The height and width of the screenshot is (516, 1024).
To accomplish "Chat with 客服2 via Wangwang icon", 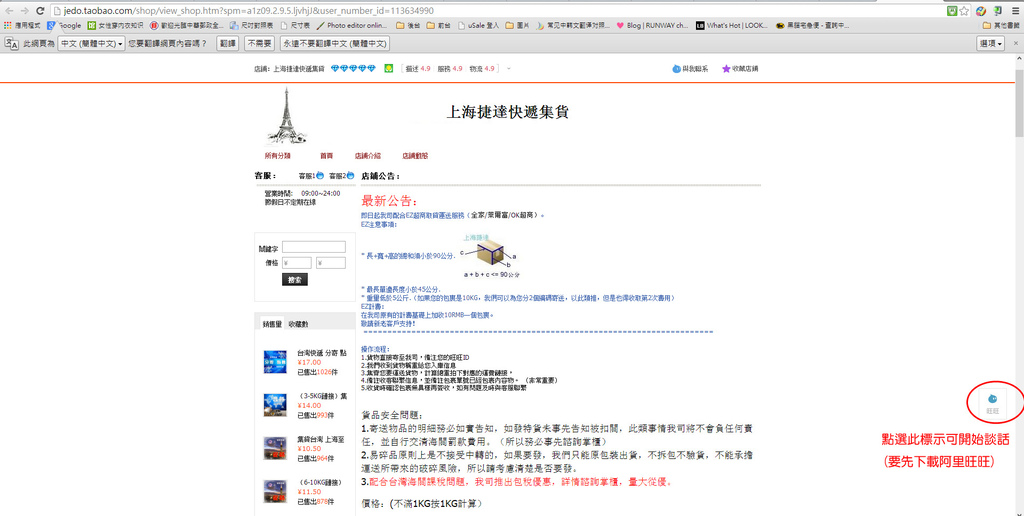I will click(351, 176).
